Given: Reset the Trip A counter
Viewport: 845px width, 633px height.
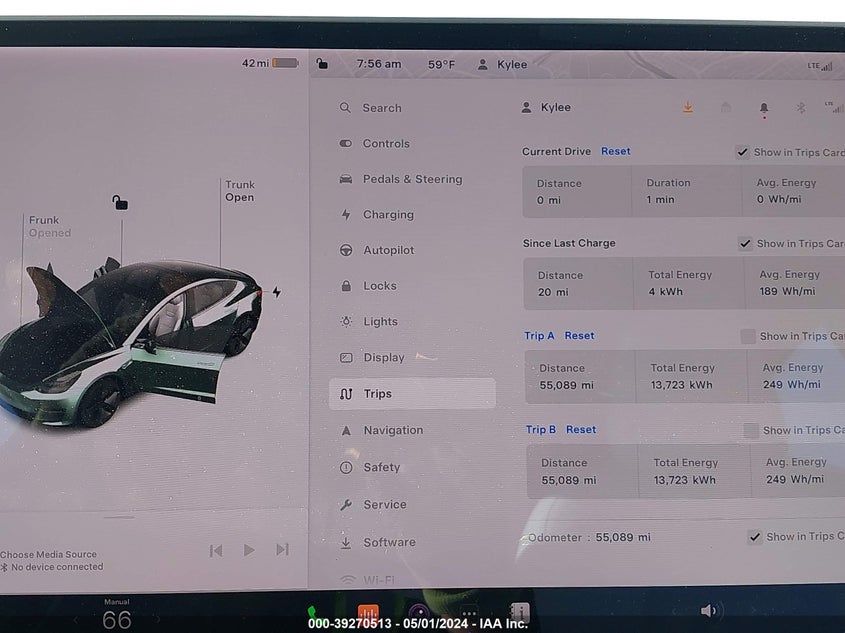Looking at the screenshot, I should pos(579,336).
